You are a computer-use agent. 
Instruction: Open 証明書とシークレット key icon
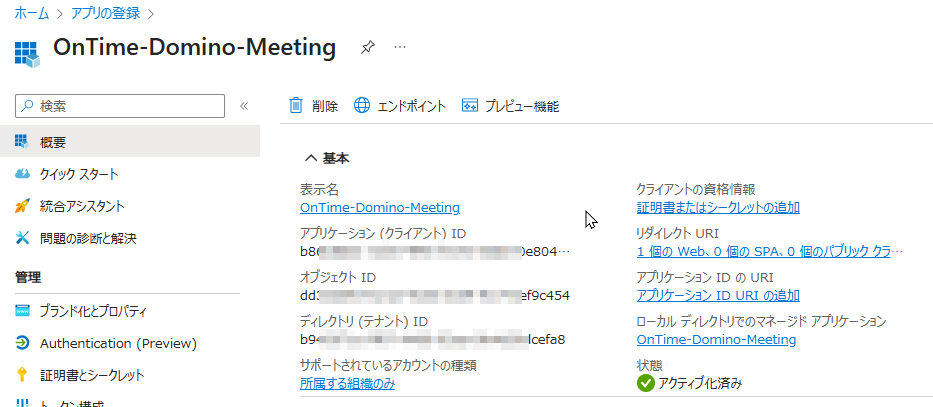22,375
